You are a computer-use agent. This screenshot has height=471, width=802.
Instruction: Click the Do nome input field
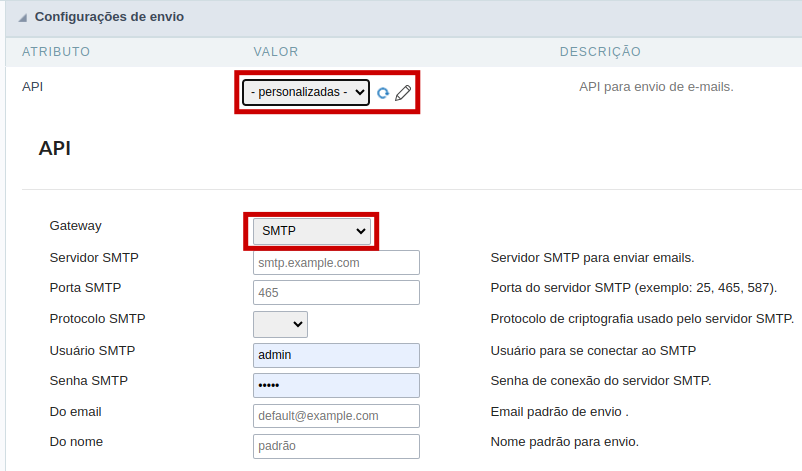tap(336, 446)
